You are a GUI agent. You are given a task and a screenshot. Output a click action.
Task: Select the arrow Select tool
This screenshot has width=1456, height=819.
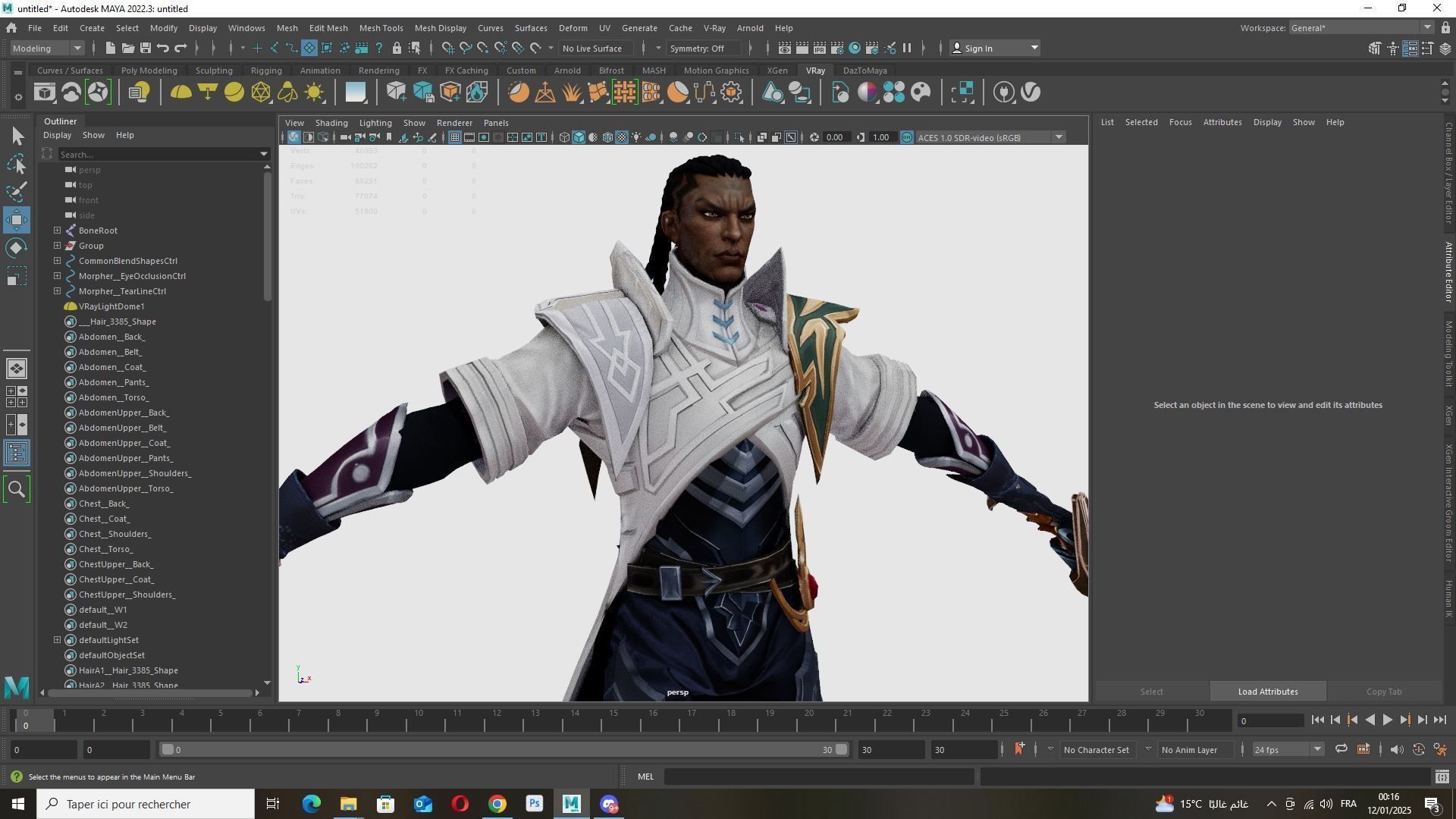tap(17, 136)
